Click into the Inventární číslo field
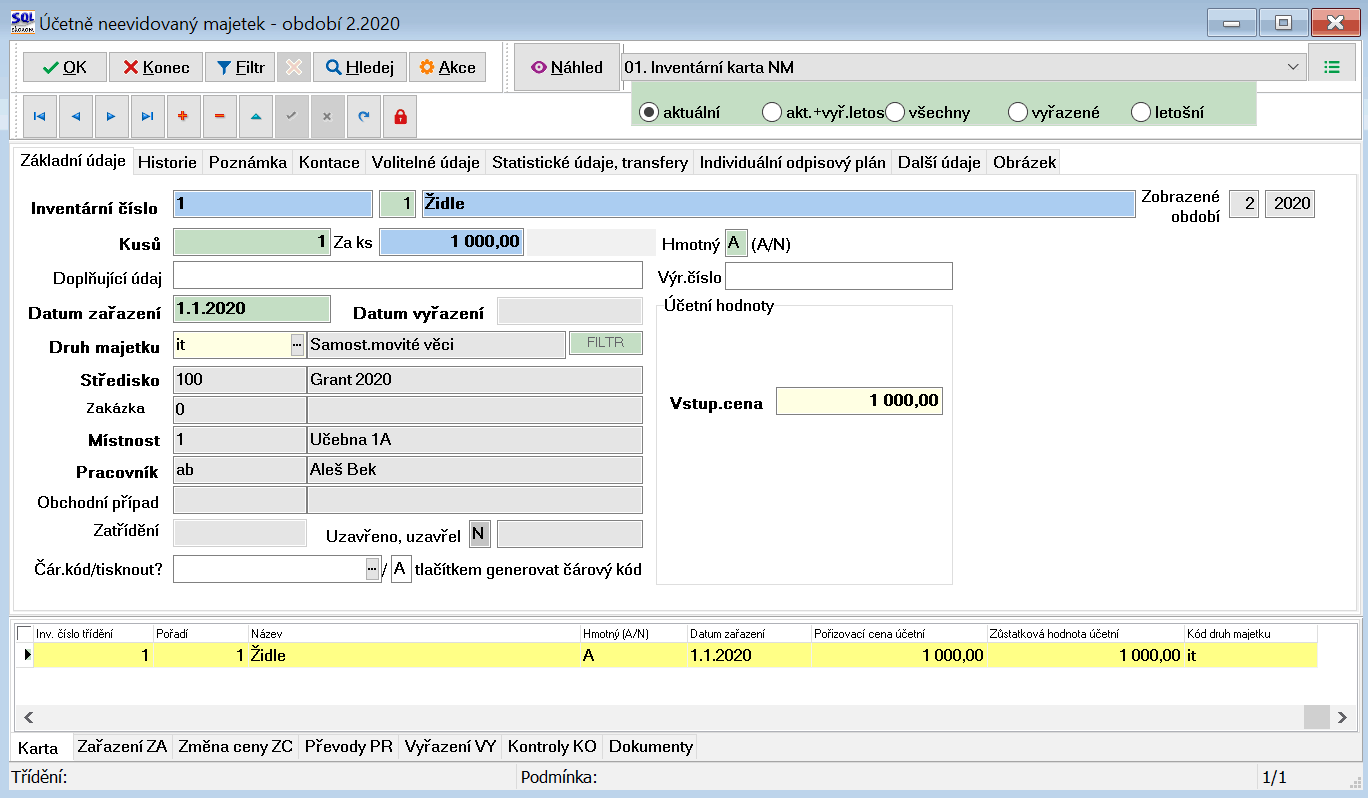This screenshot has width=1368, height=798. [273, 204]
